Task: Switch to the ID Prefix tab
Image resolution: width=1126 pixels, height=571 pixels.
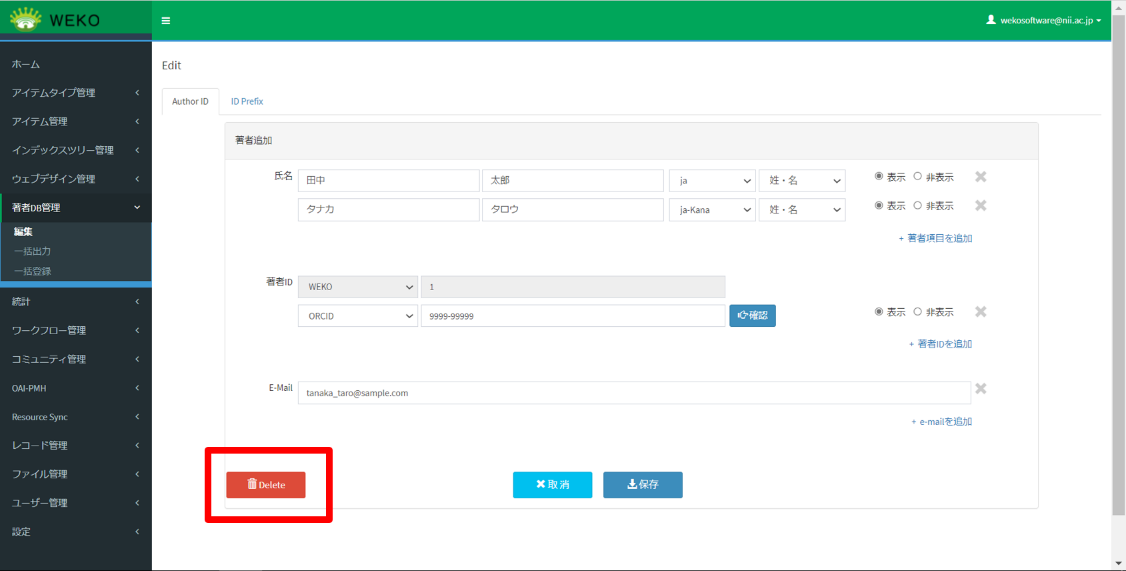Action: pyautogui.click(x=246, y=102)
